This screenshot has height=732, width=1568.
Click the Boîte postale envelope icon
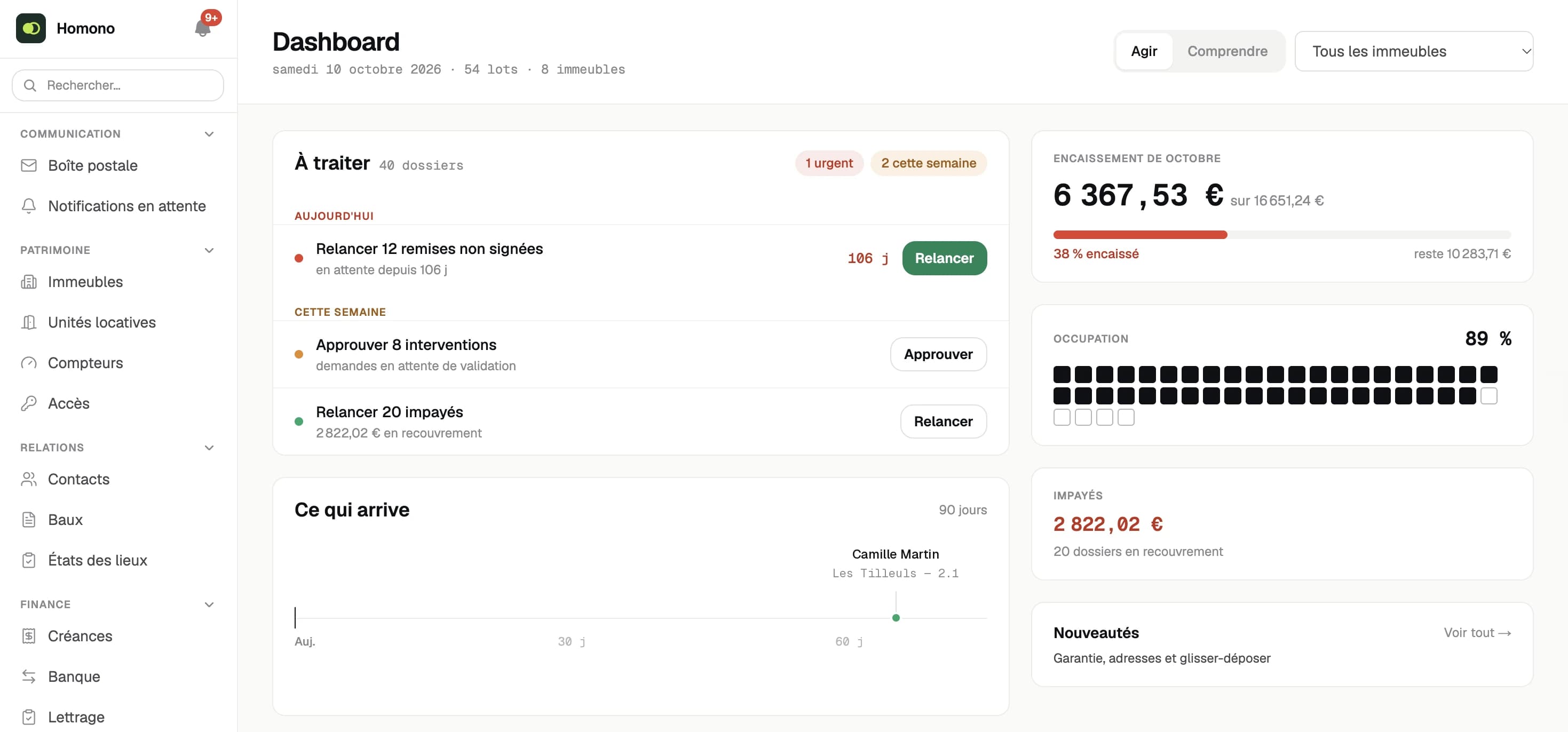pos(29,165)
